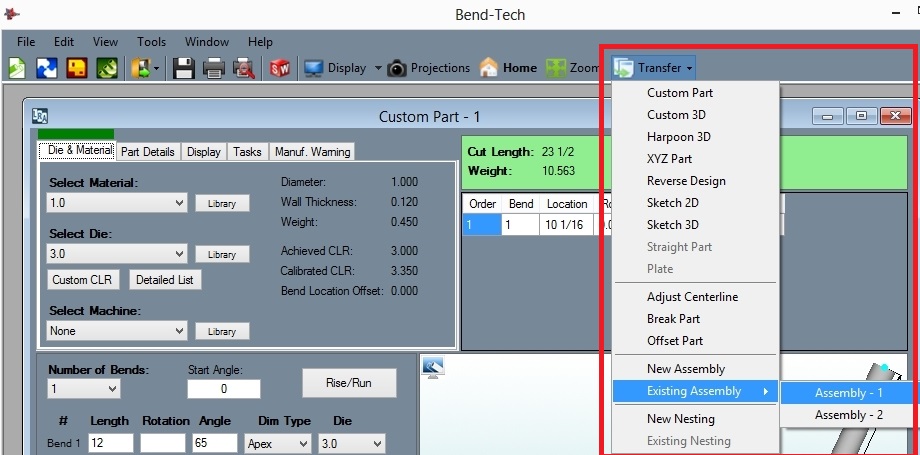Open the Select Machine dropdown
Viewport: 920px width, 455px height.
click(117, 331)
